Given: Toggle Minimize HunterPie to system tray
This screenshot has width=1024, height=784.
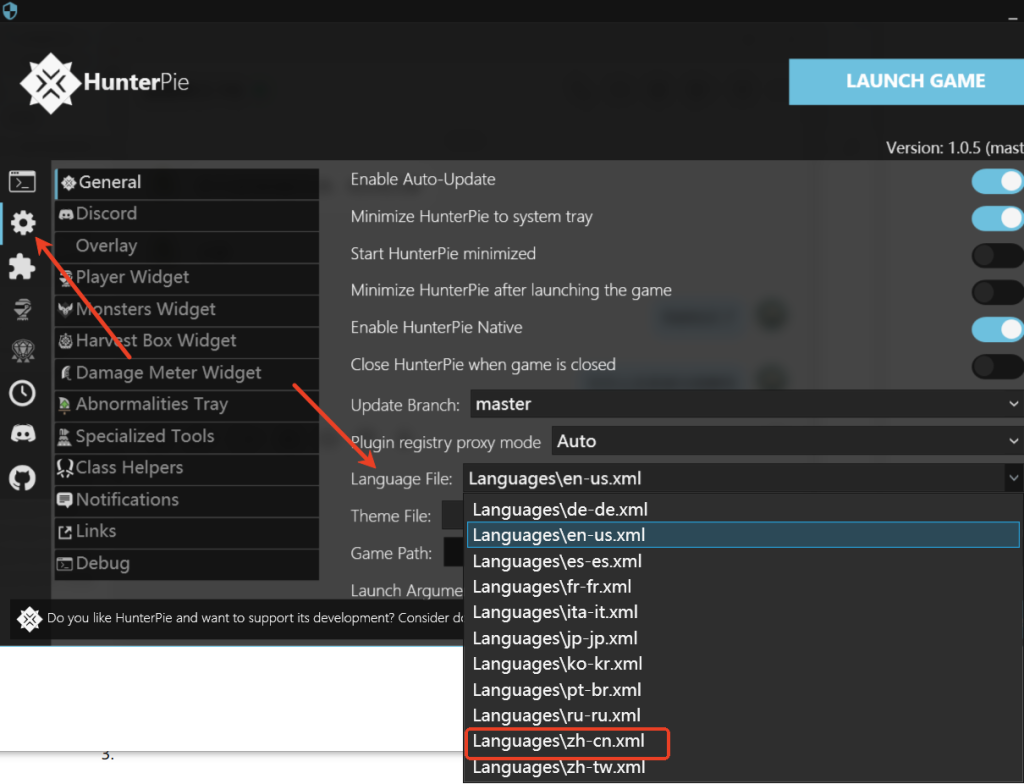Looking at the screenshot, I should click(996, 218).
